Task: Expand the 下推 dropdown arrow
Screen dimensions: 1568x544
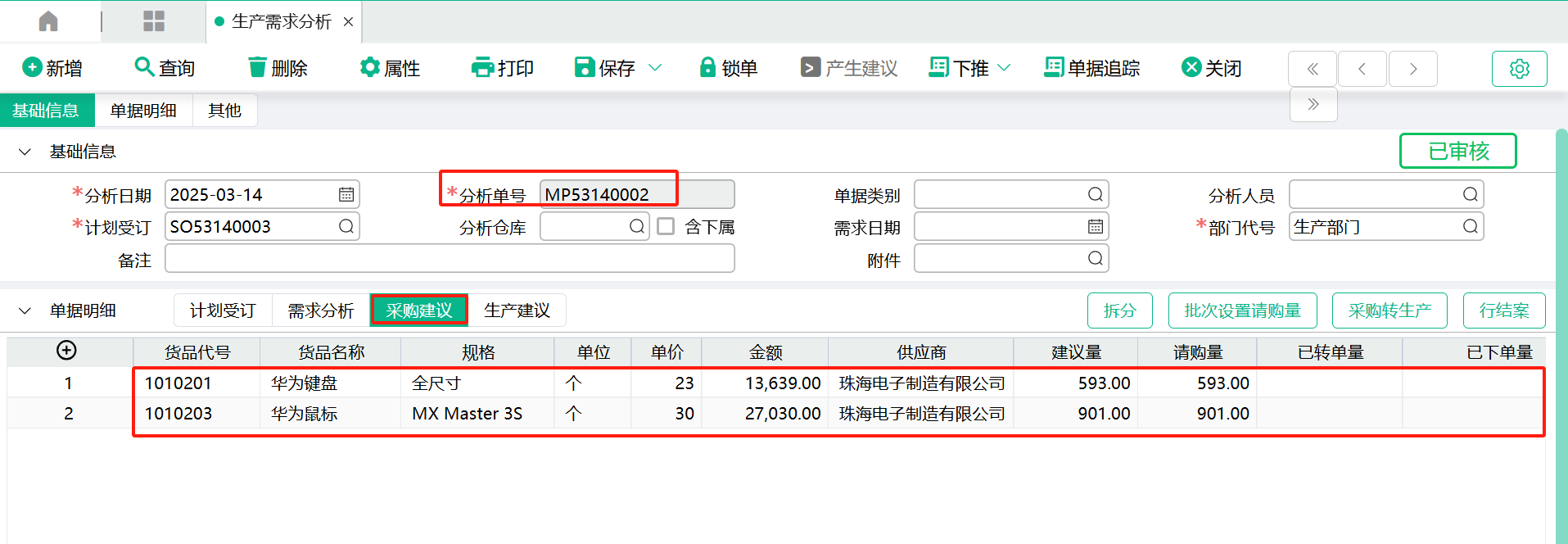Action: pos(1005,68)
